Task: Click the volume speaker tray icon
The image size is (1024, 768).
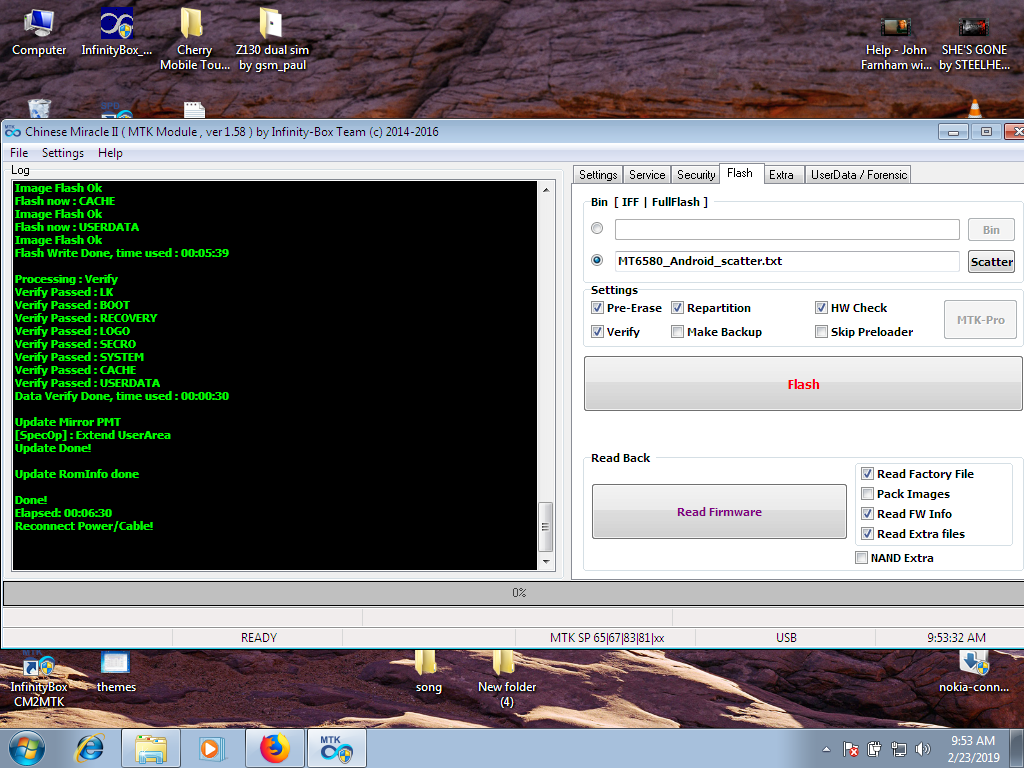Action: [x=923, y=749]
